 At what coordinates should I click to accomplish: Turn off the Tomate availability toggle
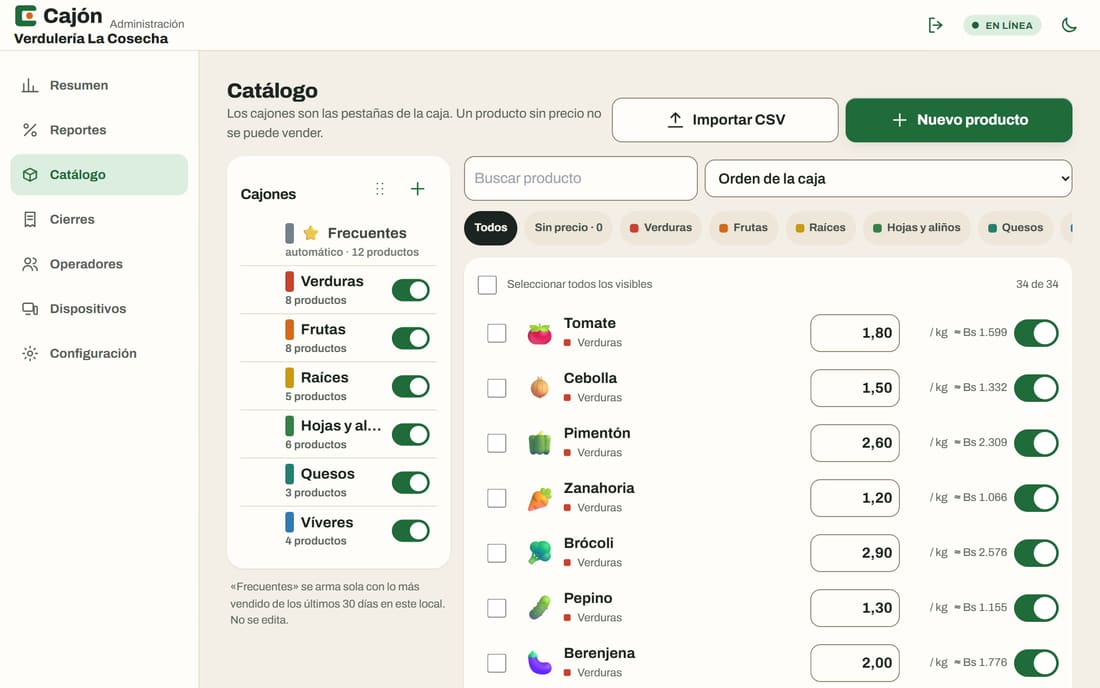pyautogui.click(x=1036, y=333)
